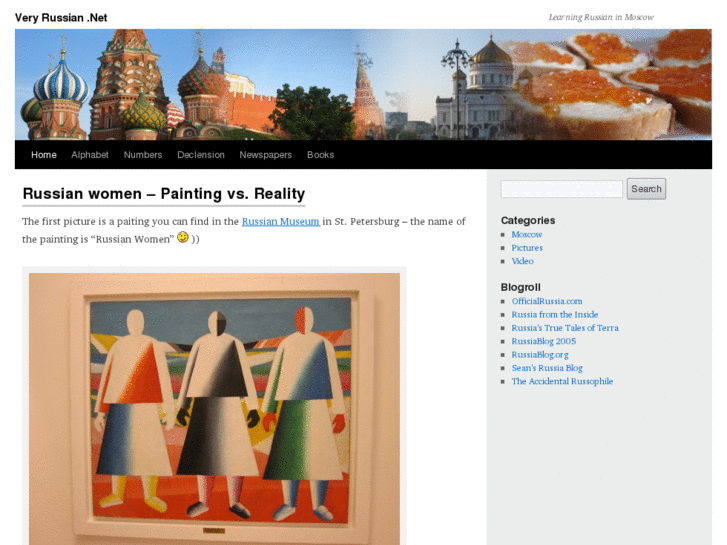The width and height of the screenshot is (727, 545).
Task: Click the Moscow header banner image
Action: coord(363,84)
